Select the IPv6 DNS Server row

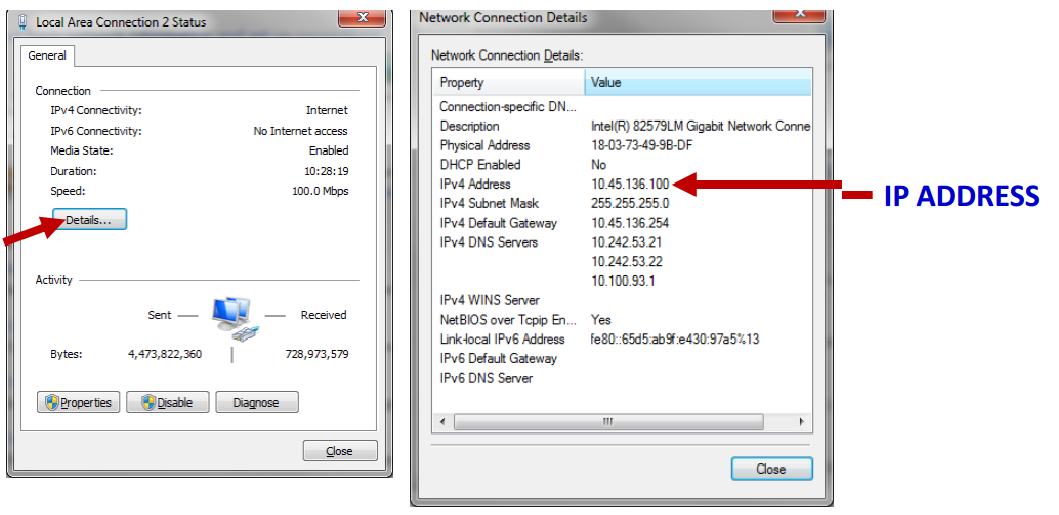click(x=622, y=378)
